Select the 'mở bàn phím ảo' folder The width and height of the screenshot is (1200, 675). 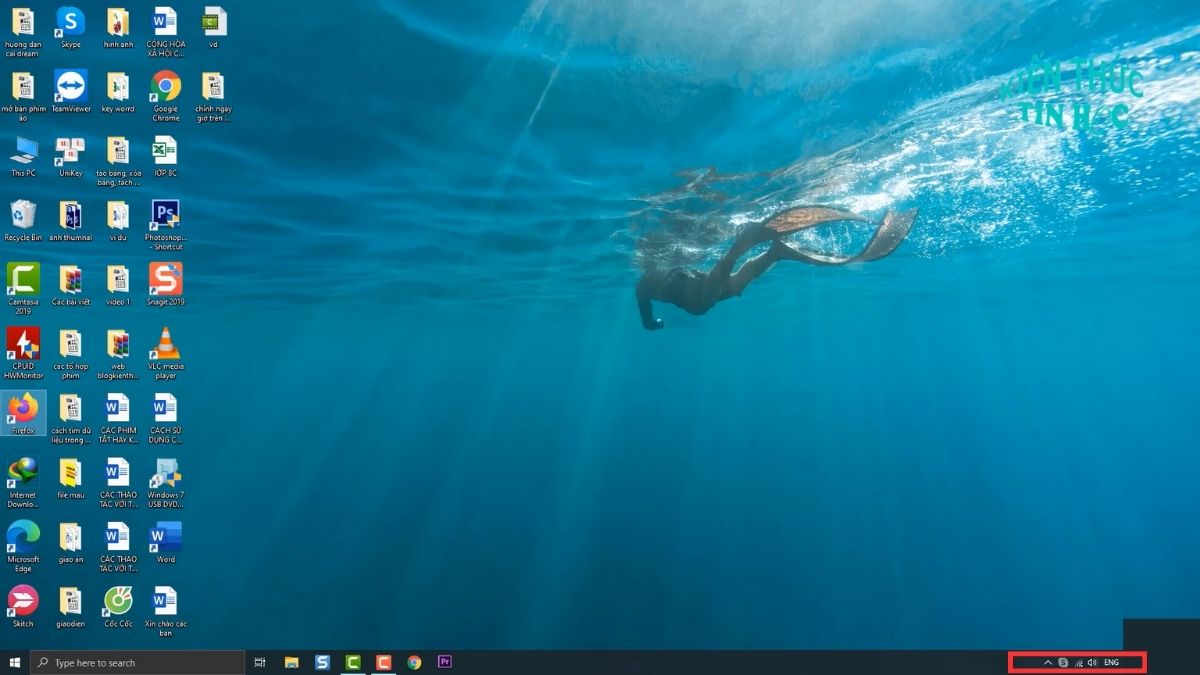pos(23,95)
